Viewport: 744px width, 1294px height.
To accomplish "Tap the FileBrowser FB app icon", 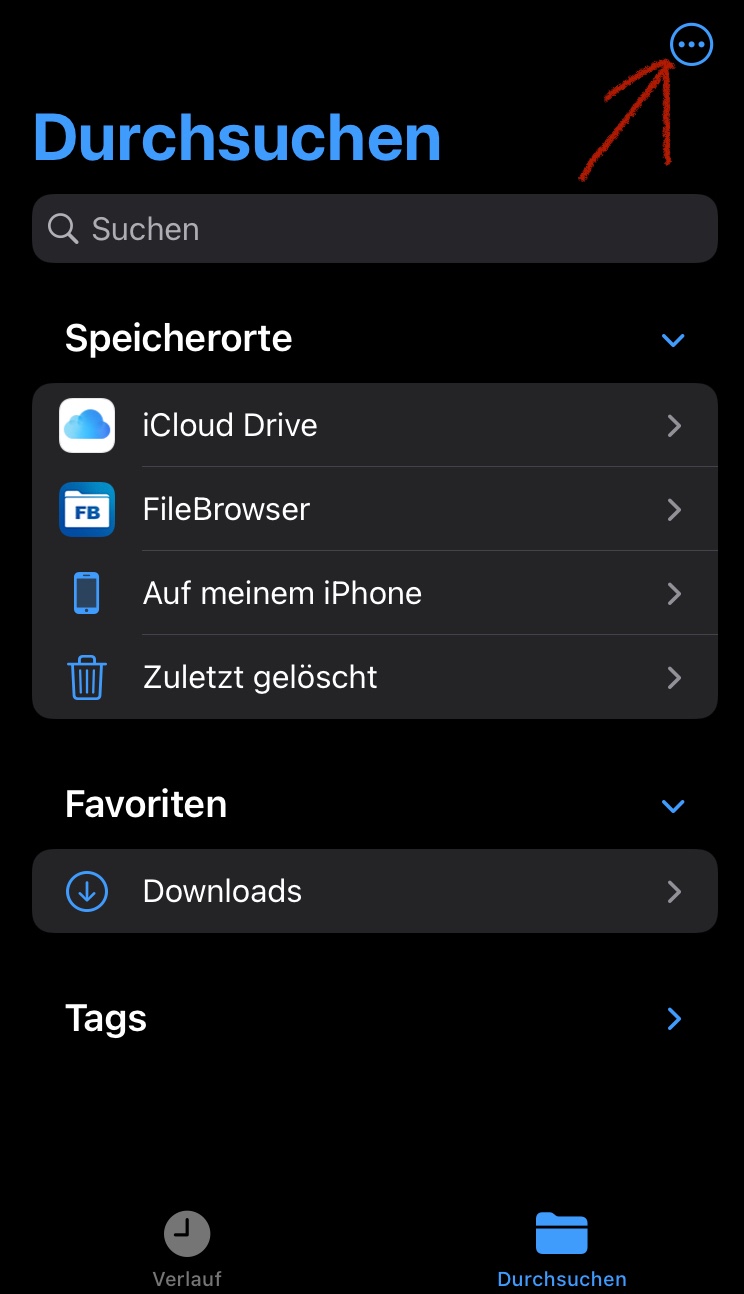I will coord(87,509).
